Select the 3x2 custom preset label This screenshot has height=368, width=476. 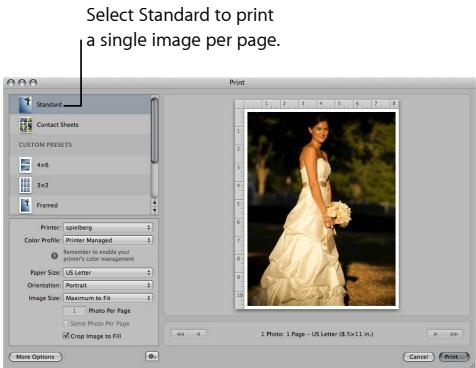coord(42,185)
